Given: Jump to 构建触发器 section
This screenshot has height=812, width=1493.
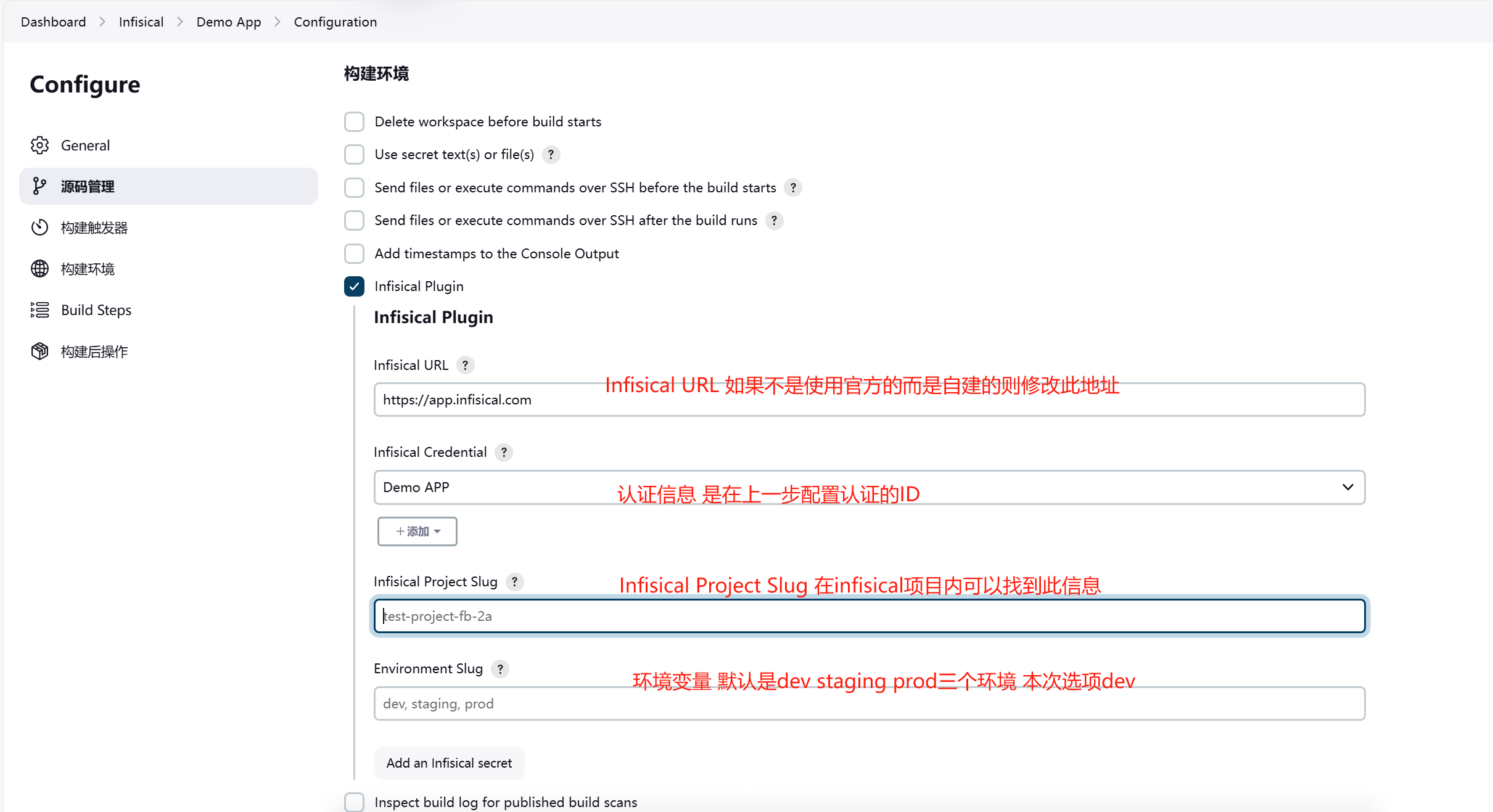Looking at the screenshot, I should pos(168,228).
